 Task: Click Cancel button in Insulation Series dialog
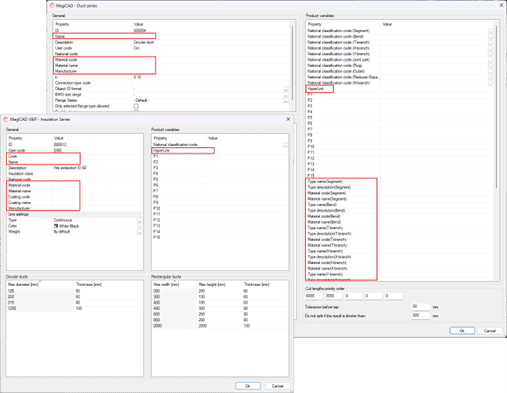278,386
